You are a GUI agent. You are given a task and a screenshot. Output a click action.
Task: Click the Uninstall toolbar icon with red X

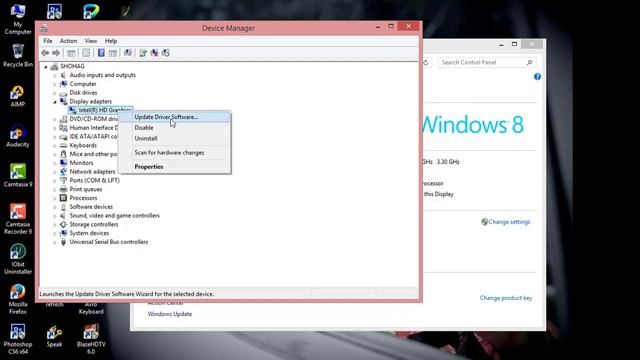pos(154,53)
